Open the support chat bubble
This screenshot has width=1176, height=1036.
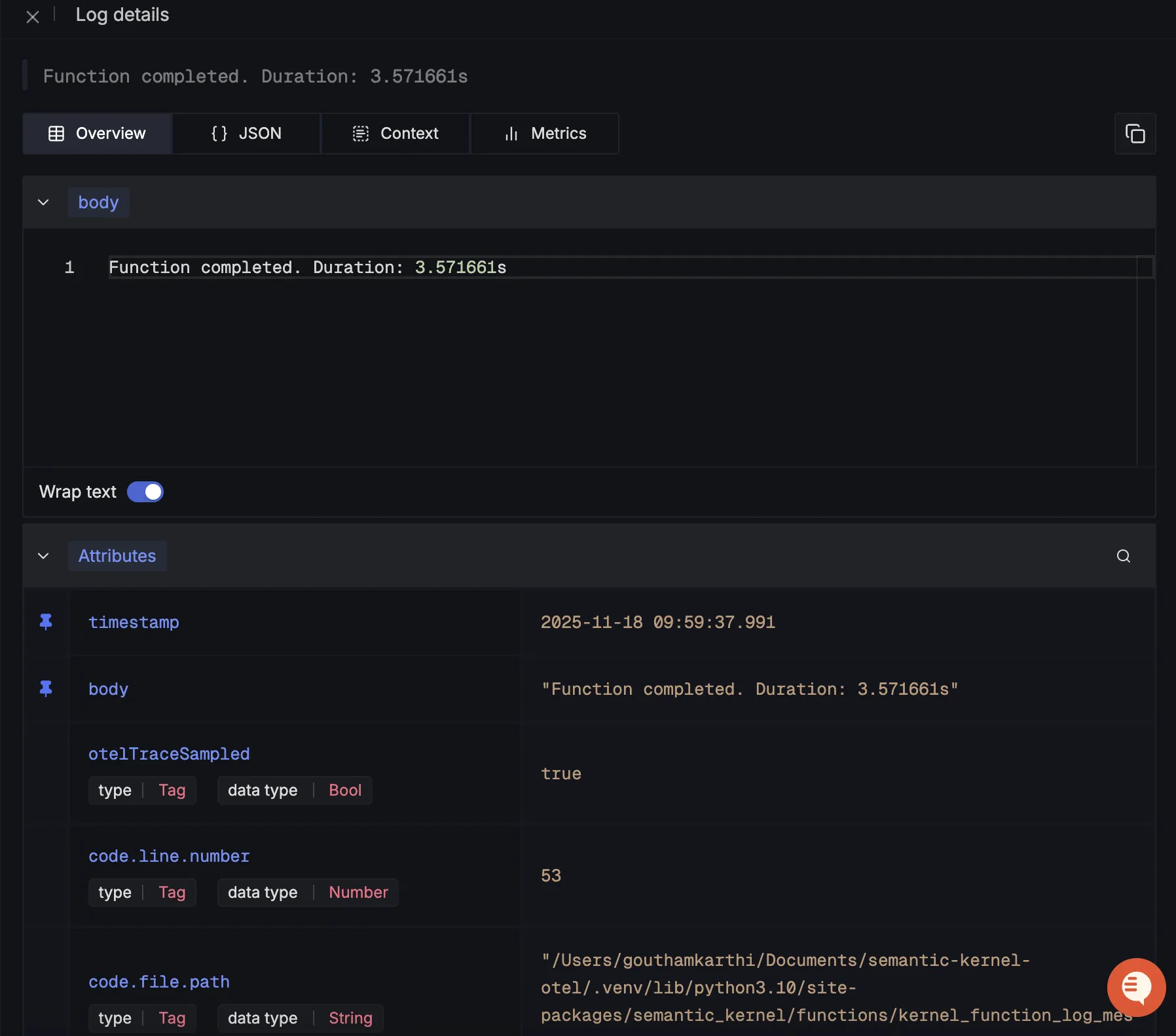(1136, 988)
